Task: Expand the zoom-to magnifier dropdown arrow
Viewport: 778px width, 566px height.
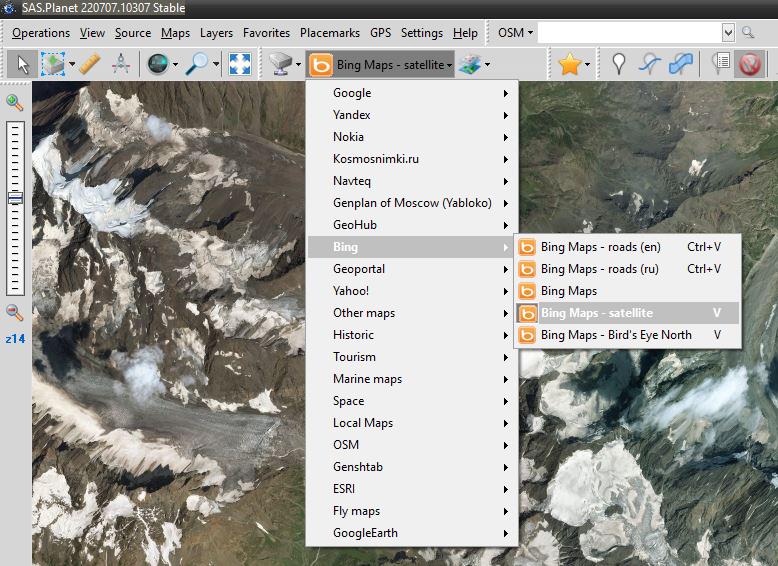Action: click(216, 64)
